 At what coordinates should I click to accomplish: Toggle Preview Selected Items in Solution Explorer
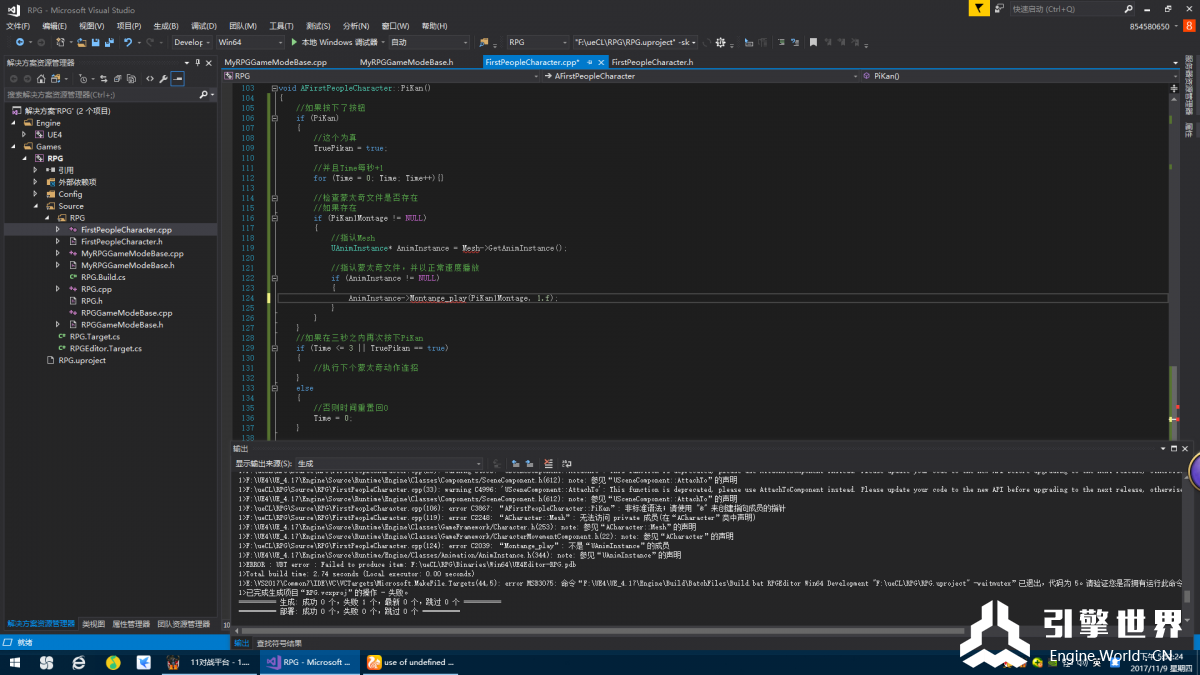pos(177,78)
